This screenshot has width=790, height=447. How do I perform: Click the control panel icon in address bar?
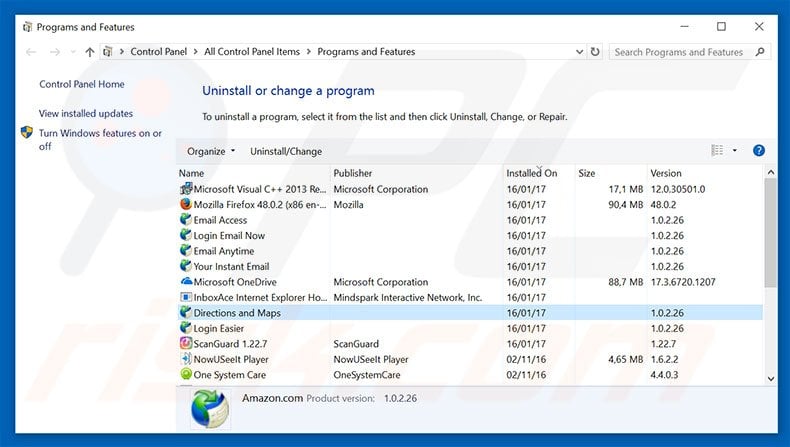click(107, 51)
